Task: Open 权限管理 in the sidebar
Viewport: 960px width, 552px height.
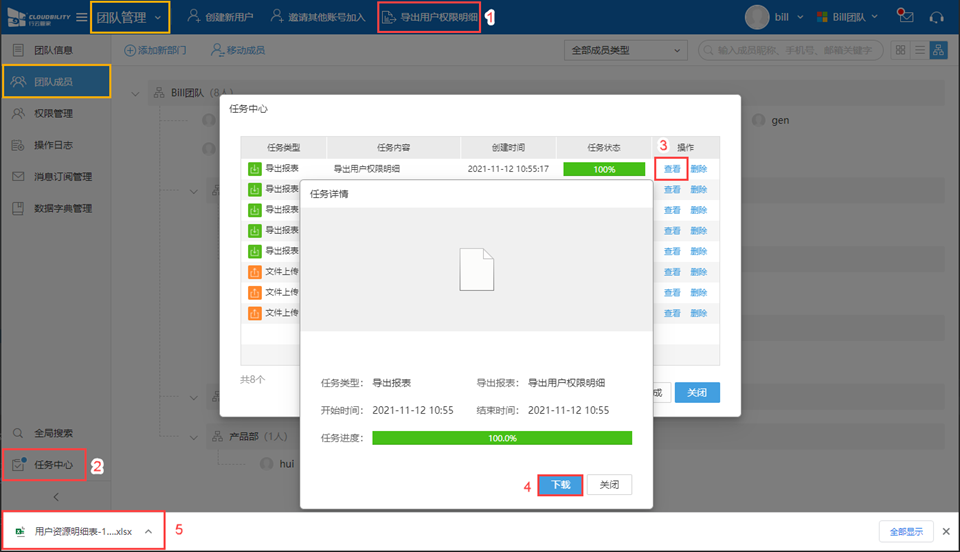Action: tap(54, 113)
